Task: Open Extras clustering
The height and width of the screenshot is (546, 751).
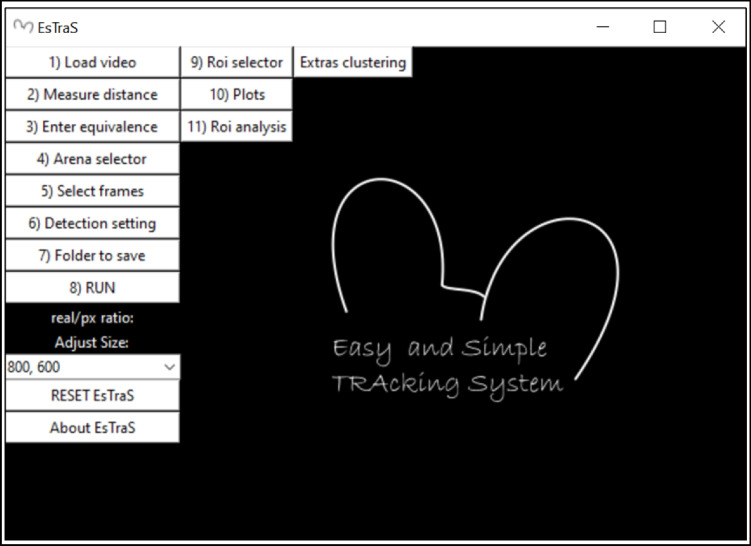Action: (x=353, y=62)
